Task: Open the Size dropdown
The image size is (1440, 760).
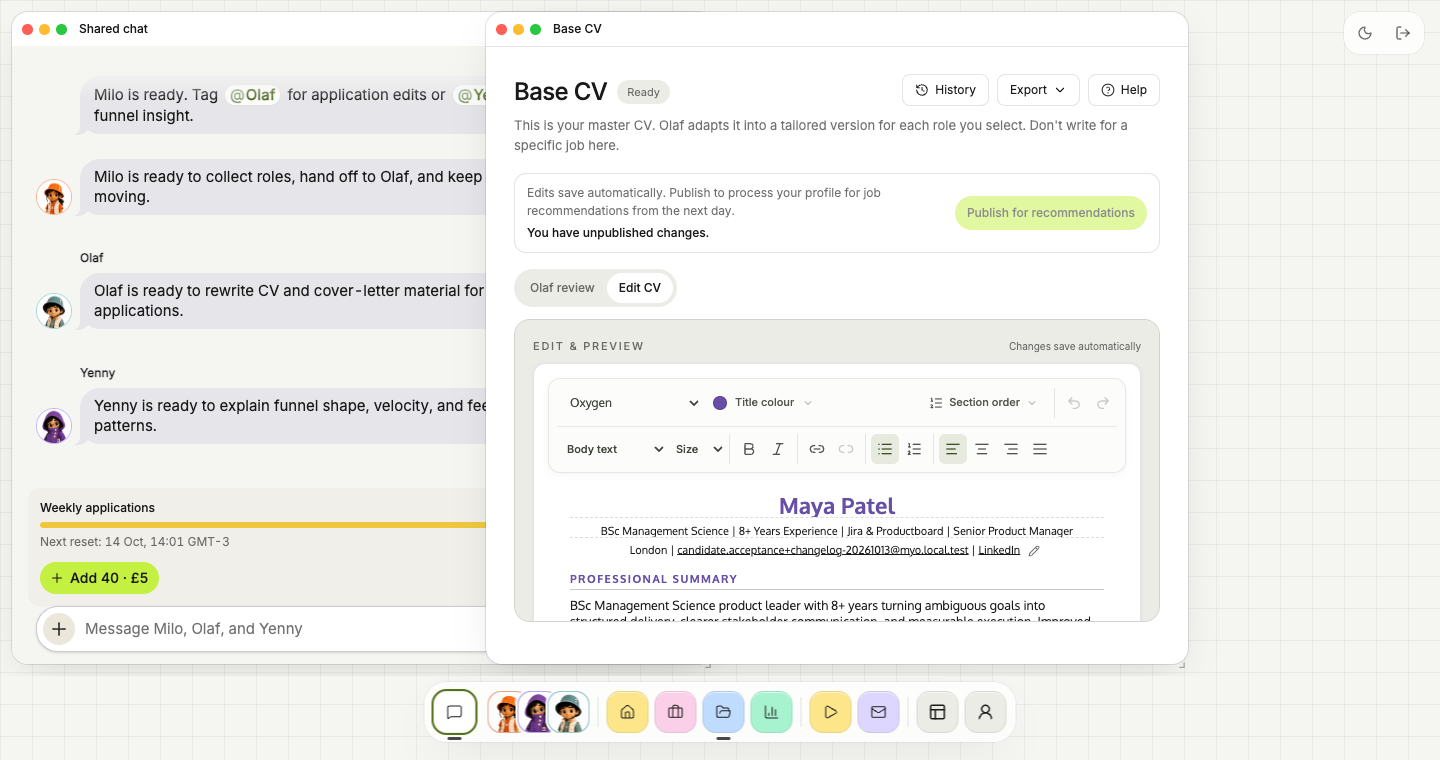Action: (x=699, y=449)
